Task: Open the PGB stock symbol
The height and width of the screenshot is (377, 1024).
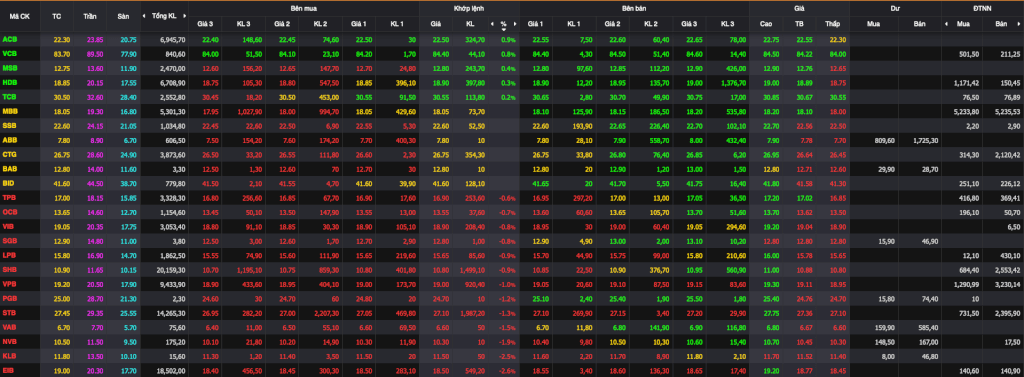Action: pos(10,298)
